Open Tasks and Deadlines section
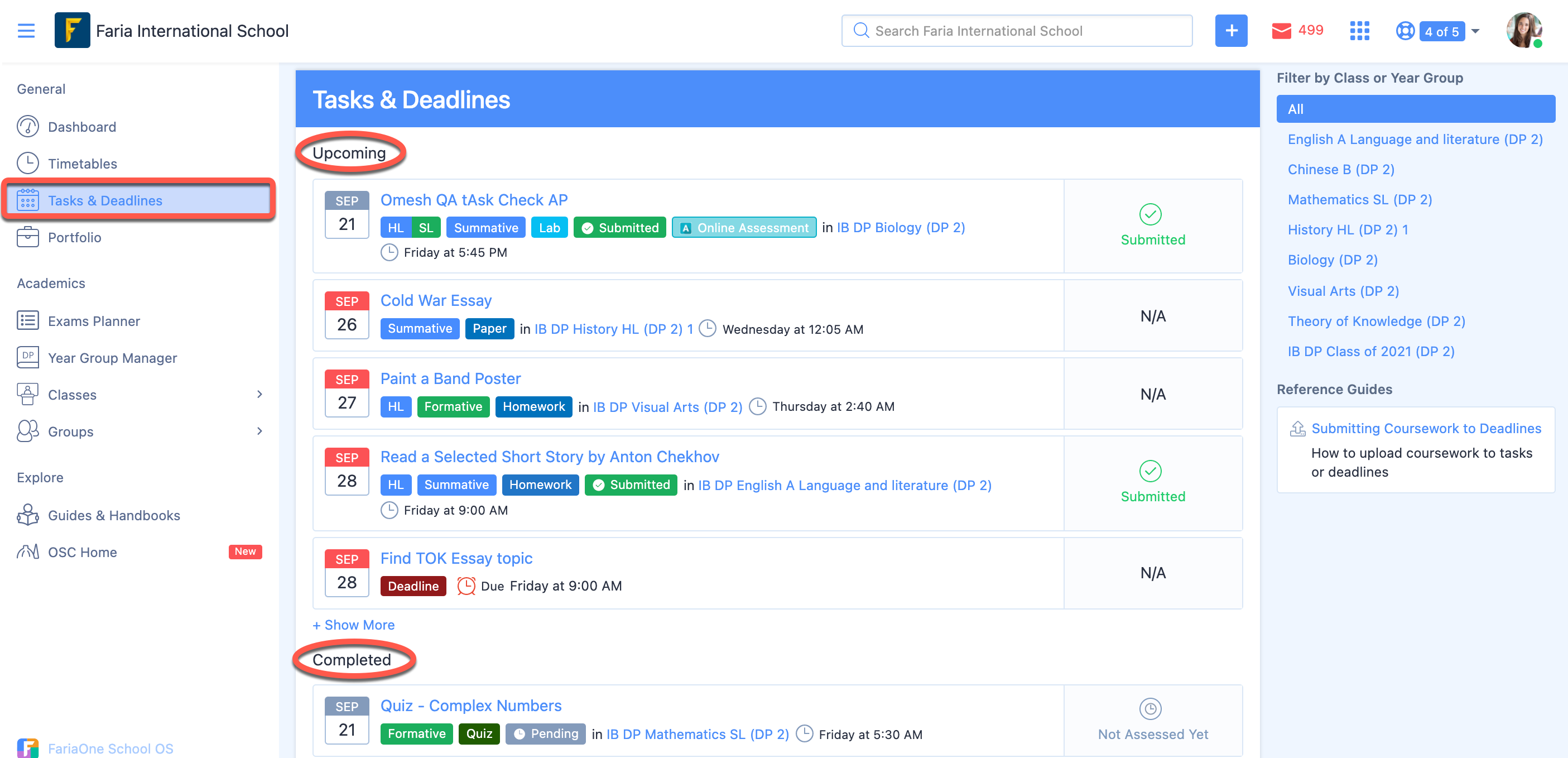1568x758 pixels. click(x=105, y=200)
